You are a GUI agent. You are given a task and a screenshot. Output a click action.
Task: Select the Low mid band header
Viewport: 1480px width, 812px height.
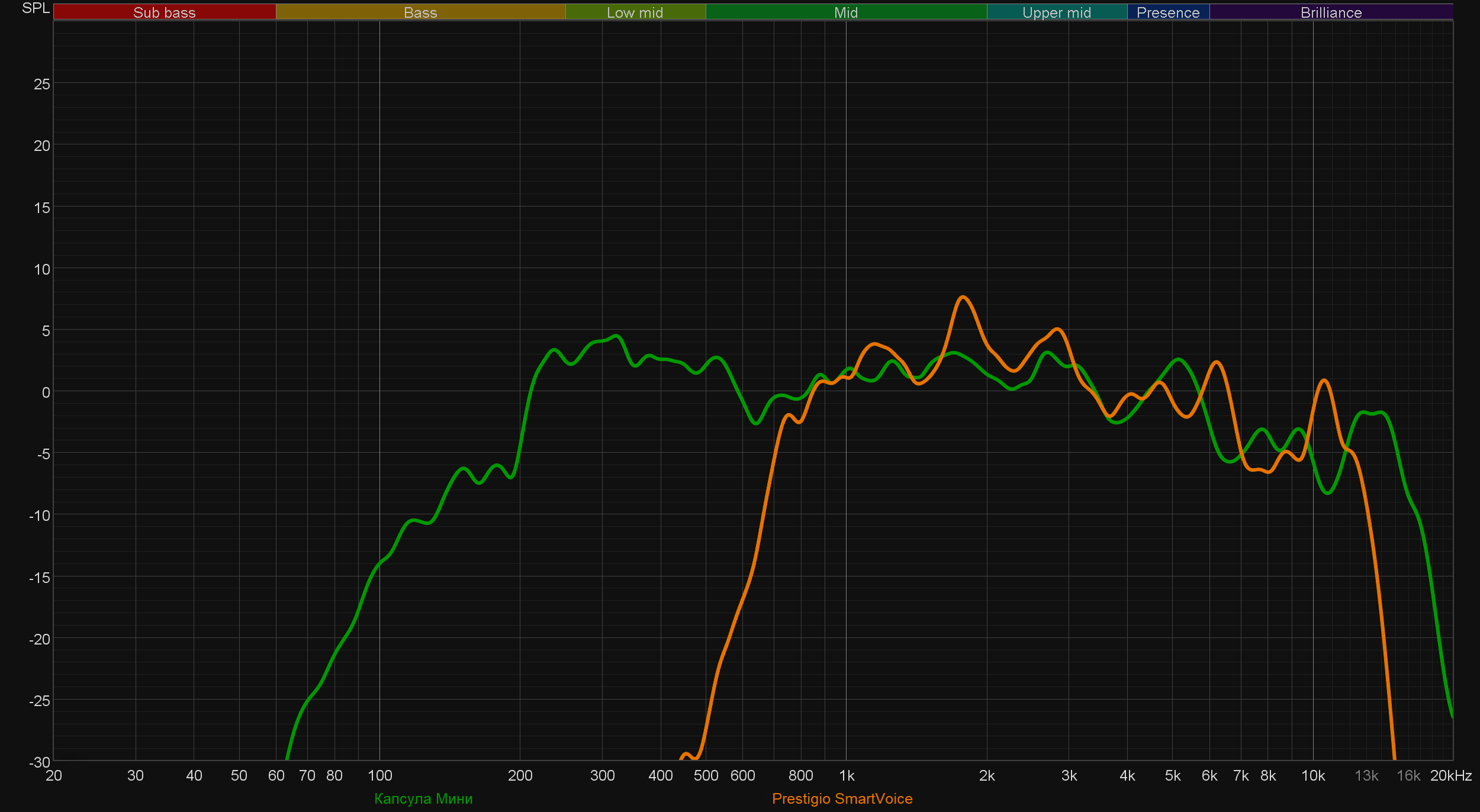[635, 12]
